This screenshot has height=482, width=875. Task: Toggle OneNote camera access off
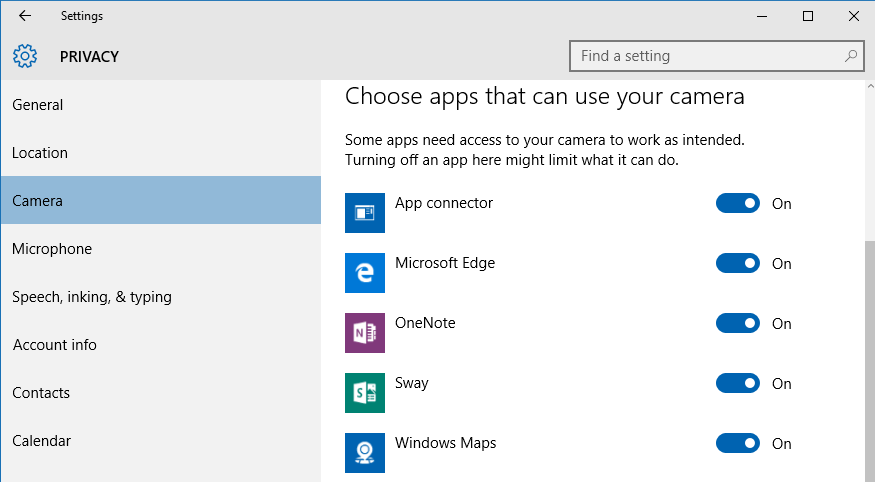coord(738,324)
